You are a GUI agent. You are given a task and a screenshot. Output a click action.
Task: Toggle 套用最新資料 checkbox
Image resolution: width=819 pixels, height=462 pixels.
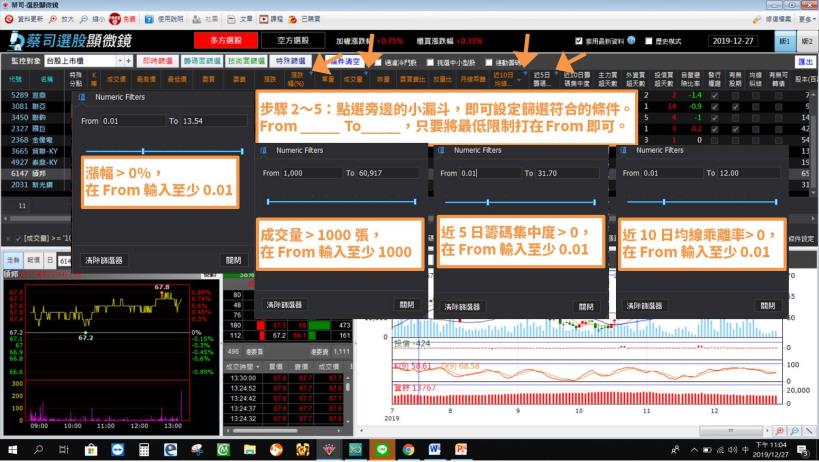pos(579,41)
